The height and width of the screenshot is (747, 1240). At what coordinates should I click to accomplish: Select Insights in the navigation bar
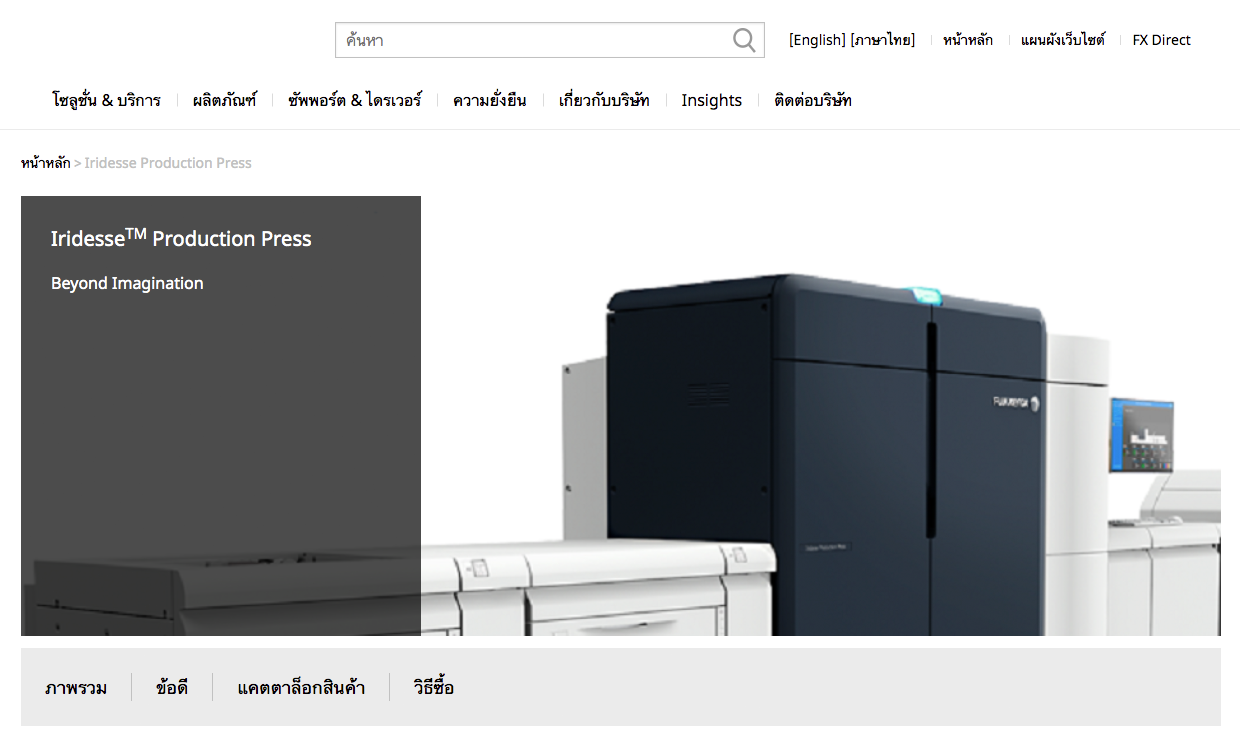point(711,100)
